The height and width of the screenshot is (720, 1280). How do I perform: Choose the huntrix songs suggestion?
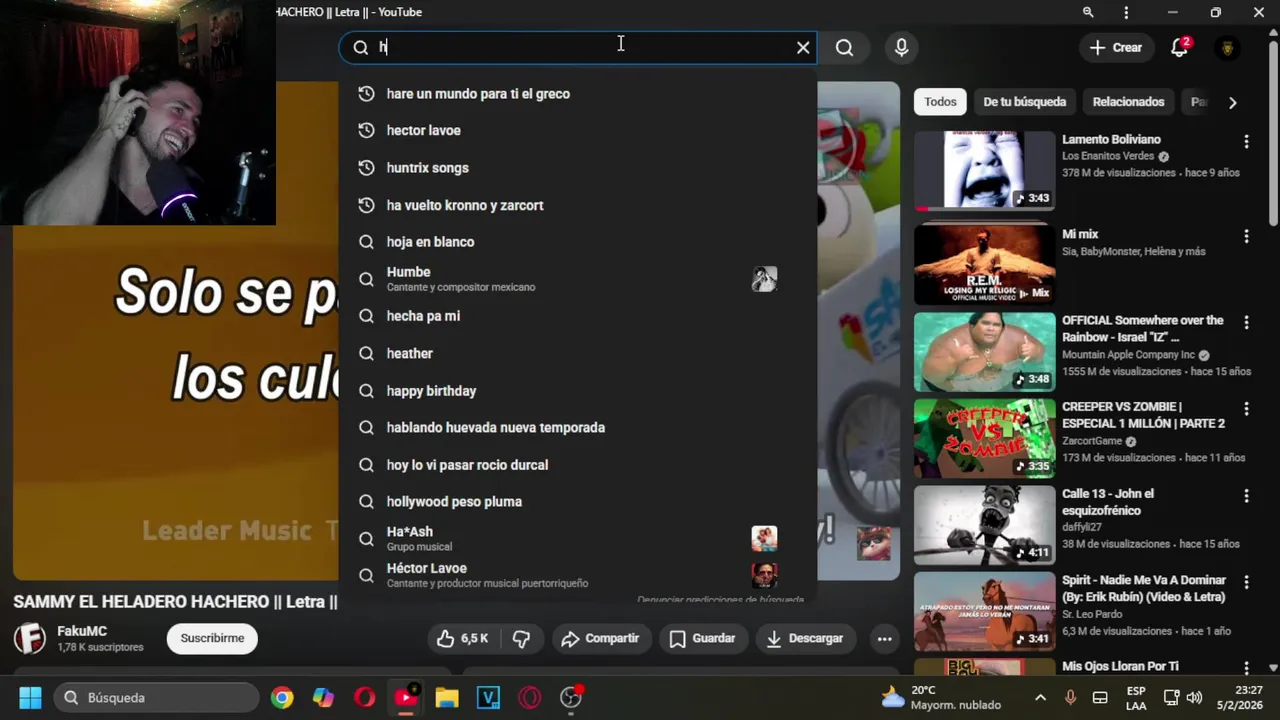pyautogui.click(x=578, y=167)
